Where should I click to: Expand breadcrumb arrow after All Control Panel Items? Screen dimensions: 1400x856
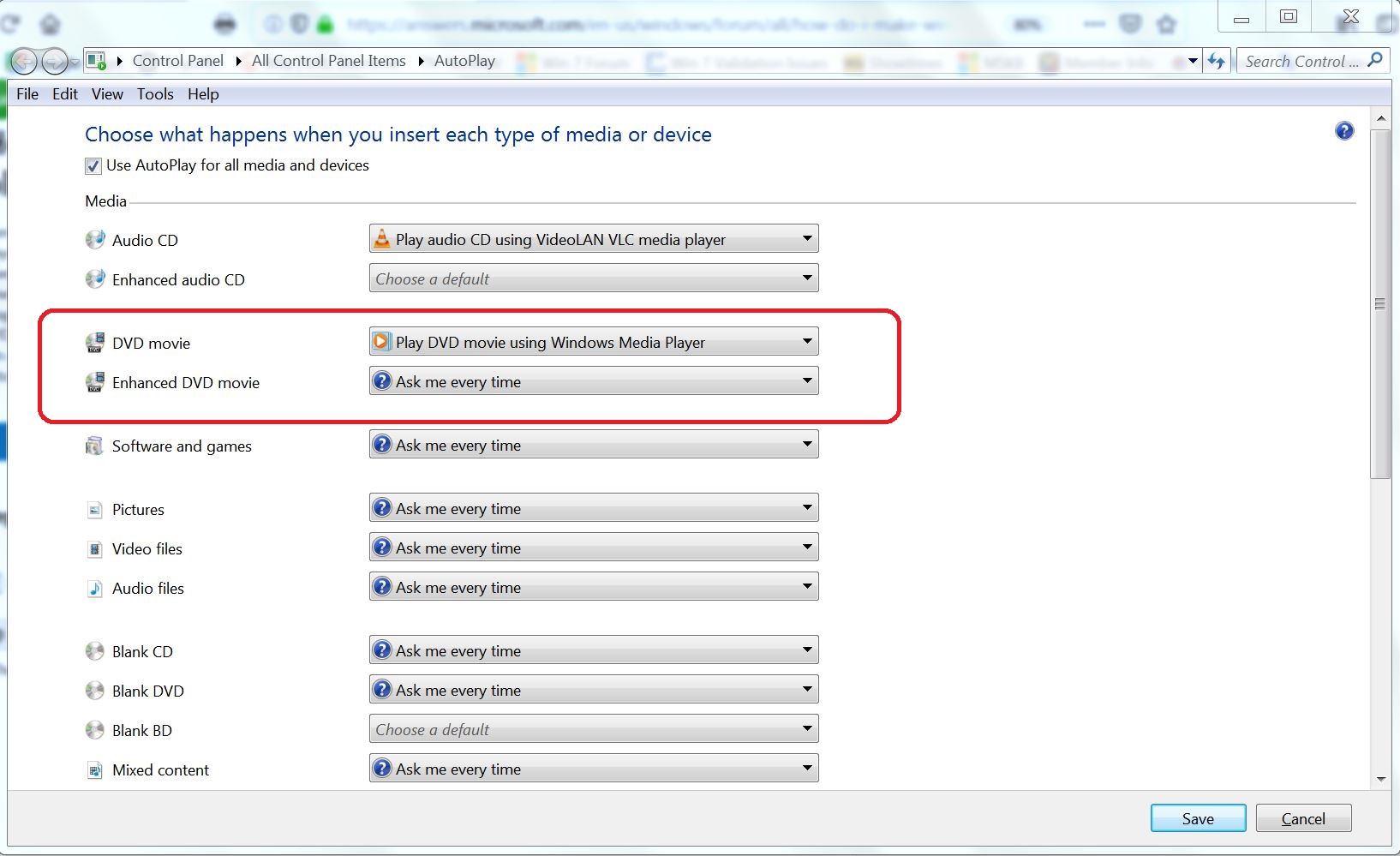tap(421, 61)
